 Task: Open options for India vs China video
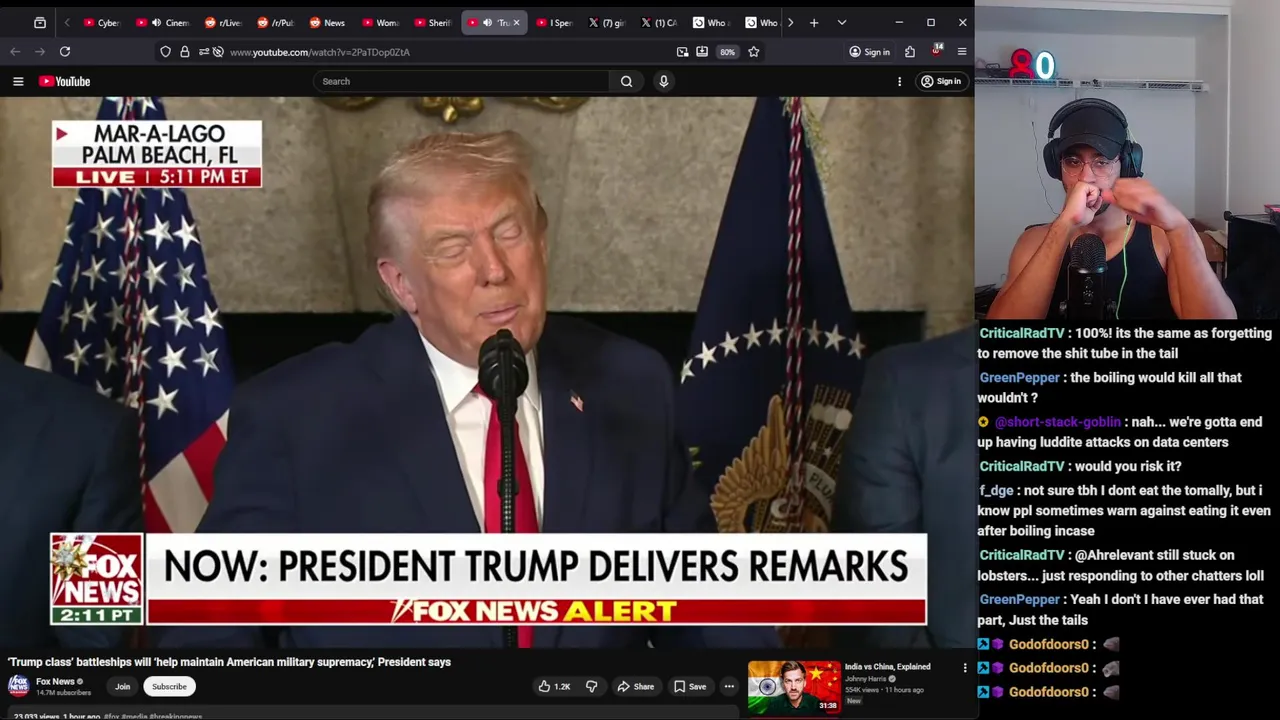coord(965,667)
